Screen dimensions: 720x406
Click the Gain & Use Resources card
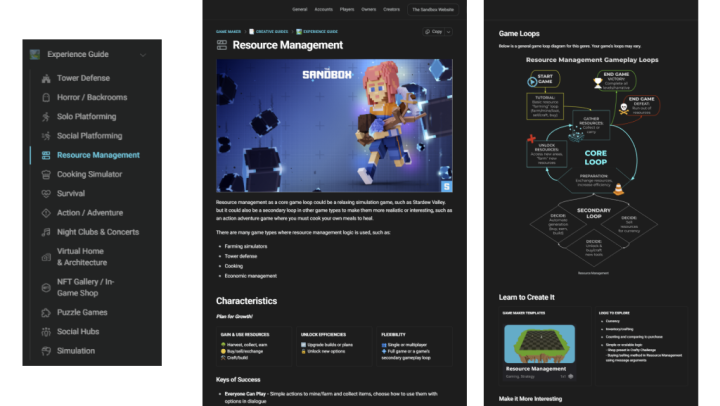254,346
